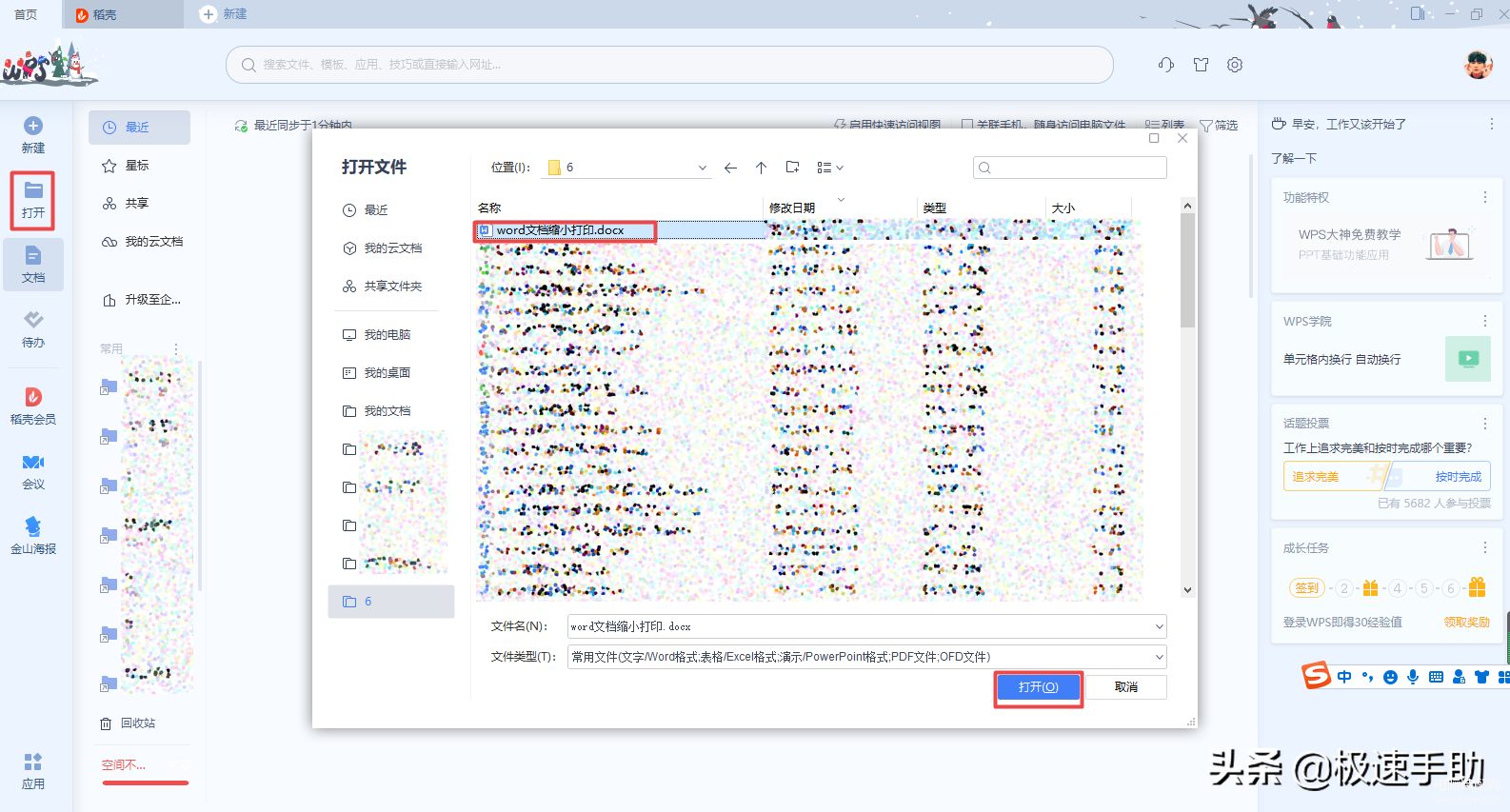Open the 待办 checkmark icon

(x=33, y=320)
